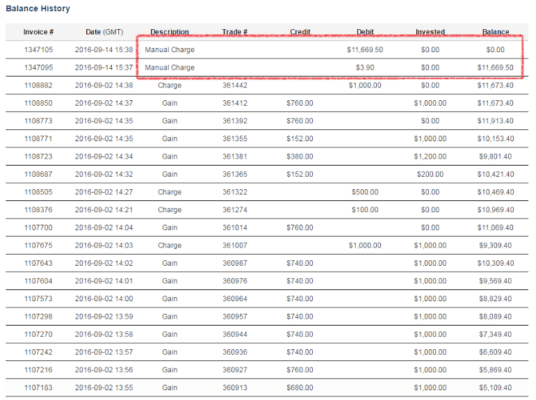Click the Description column header
This screenshot has width=536, height=400.
[170, 32]
